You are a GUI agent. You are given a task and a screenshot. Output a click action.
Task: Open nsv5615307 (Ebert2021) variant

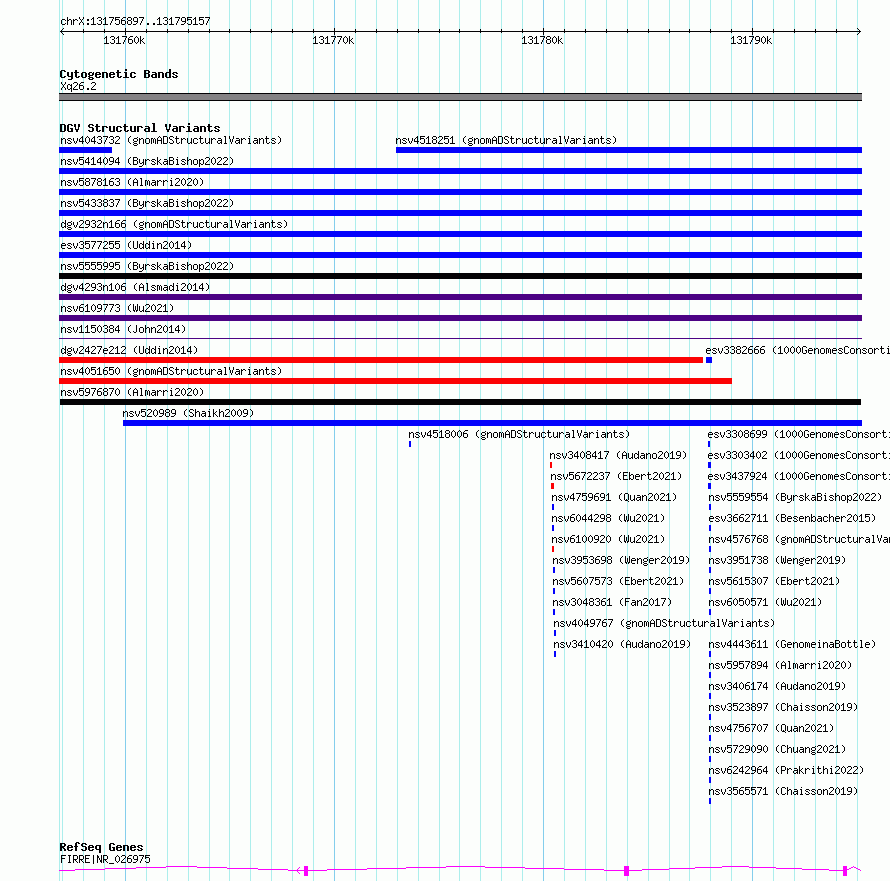[774, 581]
